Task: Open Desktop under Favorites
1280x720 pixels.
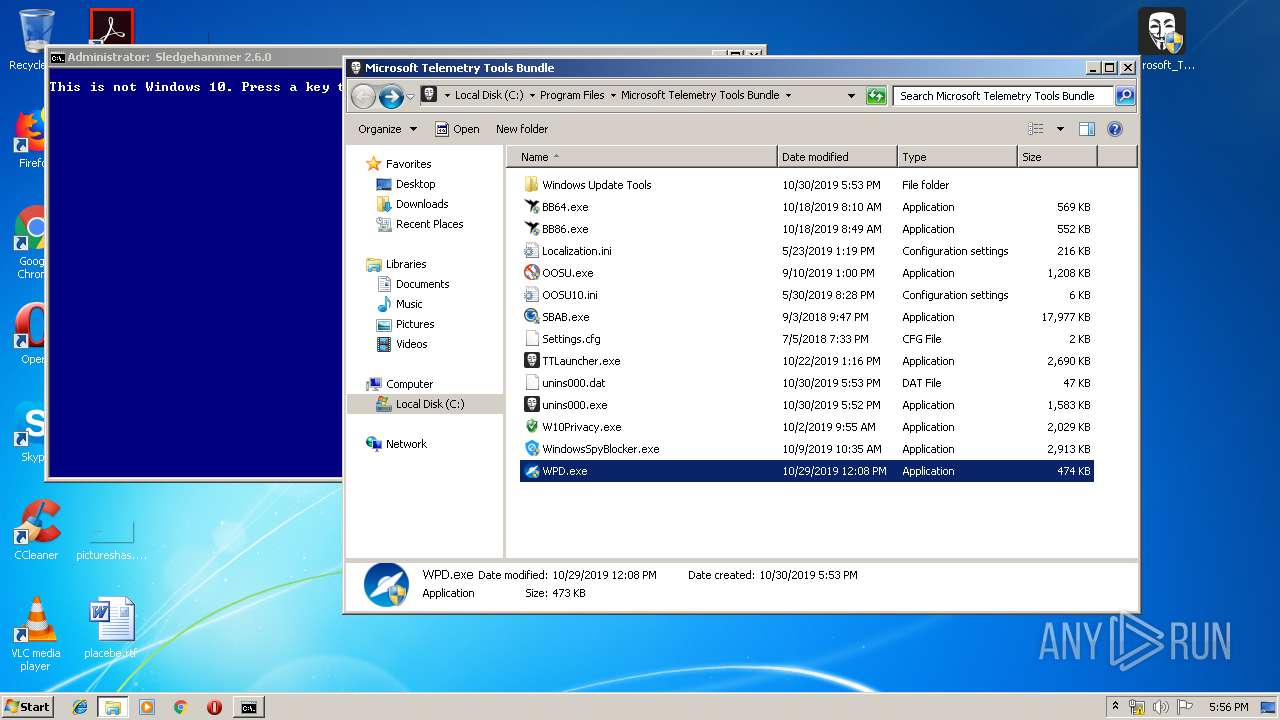Action: [415, 184]
